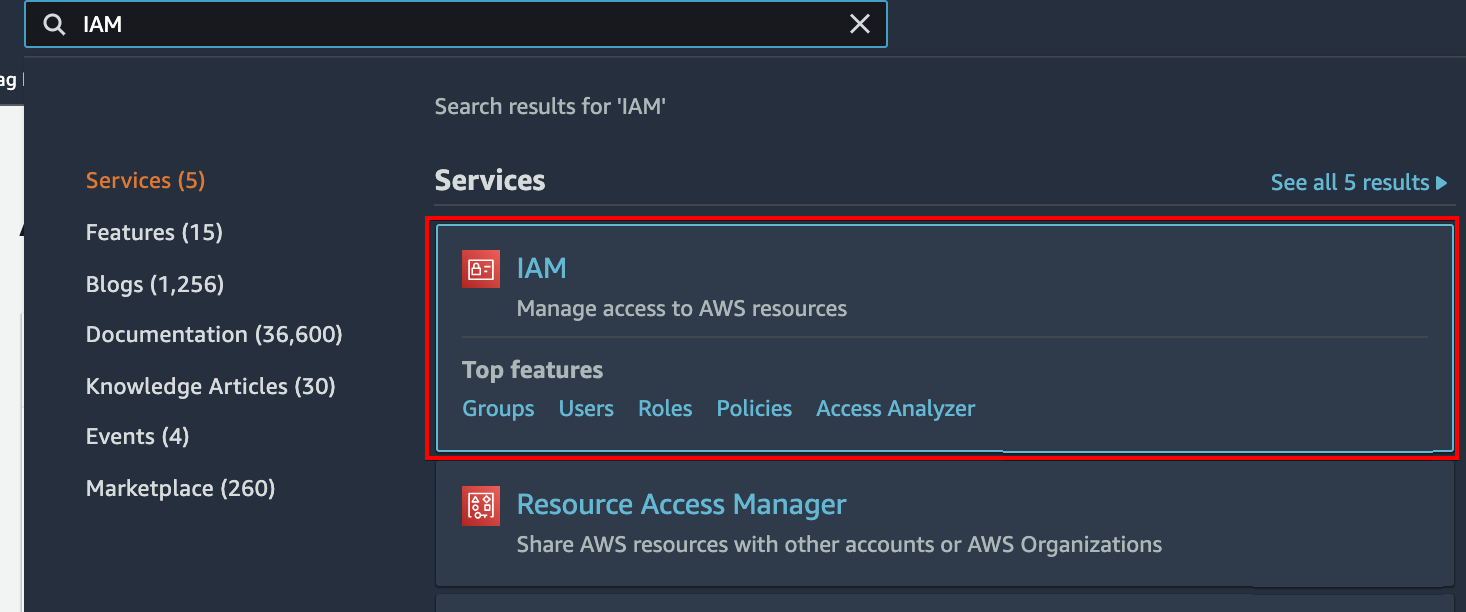Screen dimensions: 1466x612
Task: Go to IAM Groups feature
Action: point(498,409)
